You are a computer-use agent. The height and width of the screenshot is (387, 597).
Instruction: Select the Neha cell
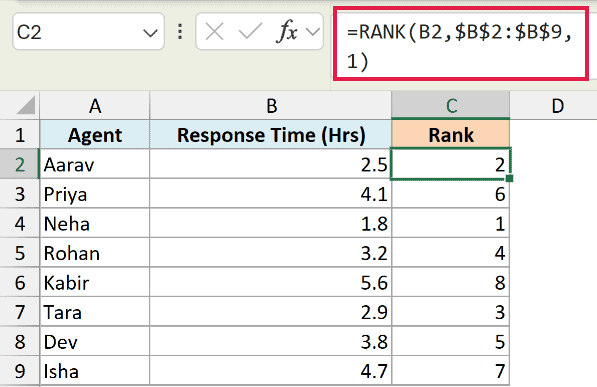tap(95, 223)
